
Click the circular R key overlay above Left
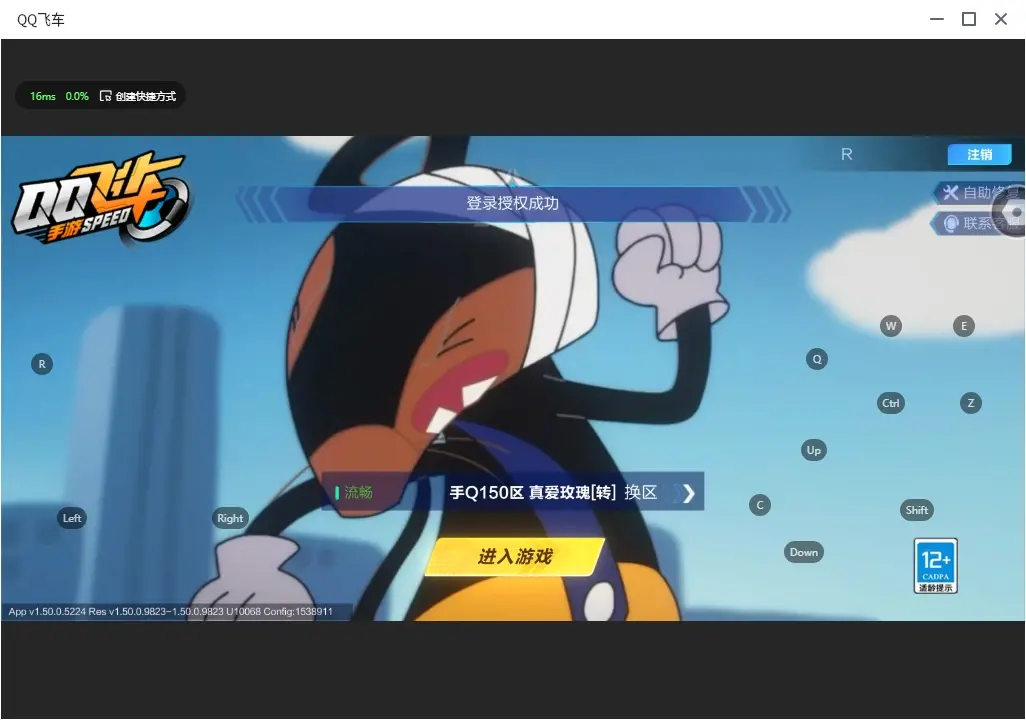(42, 364)
